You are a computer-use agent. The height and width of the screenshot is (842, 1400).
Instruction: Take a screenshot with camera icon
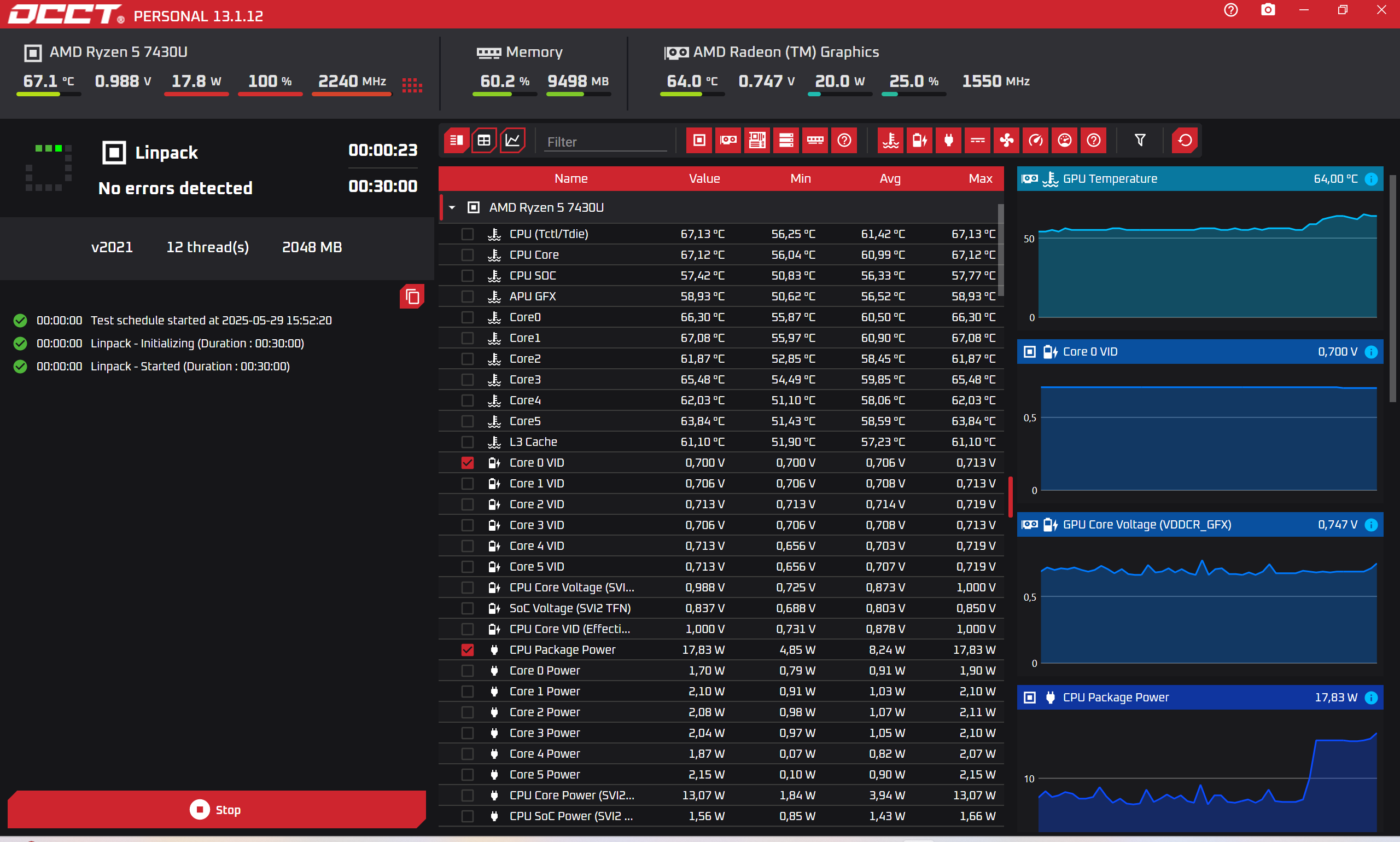point(1268,10)
